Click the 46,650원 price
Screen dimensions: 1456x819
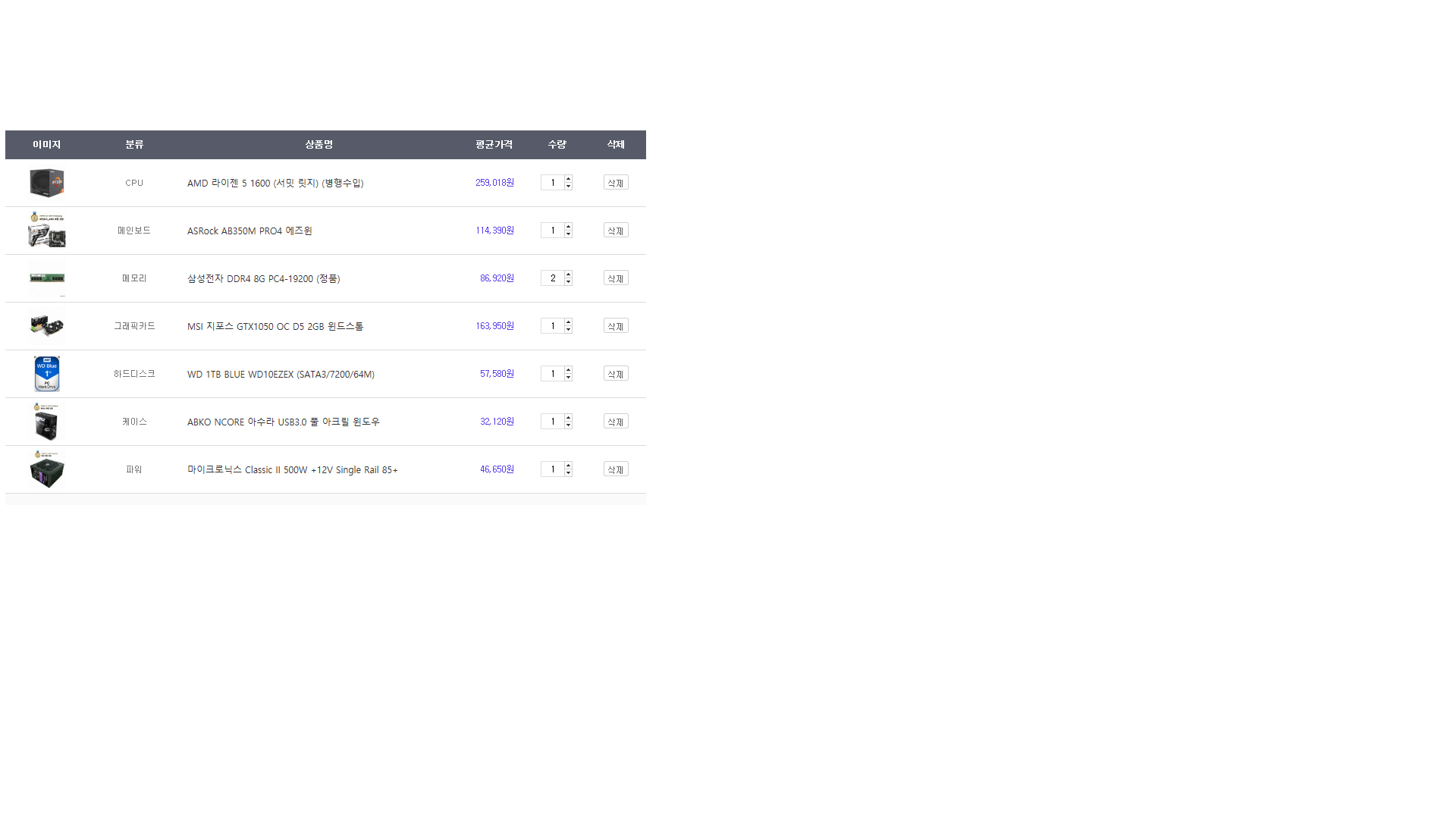point(497,469)
